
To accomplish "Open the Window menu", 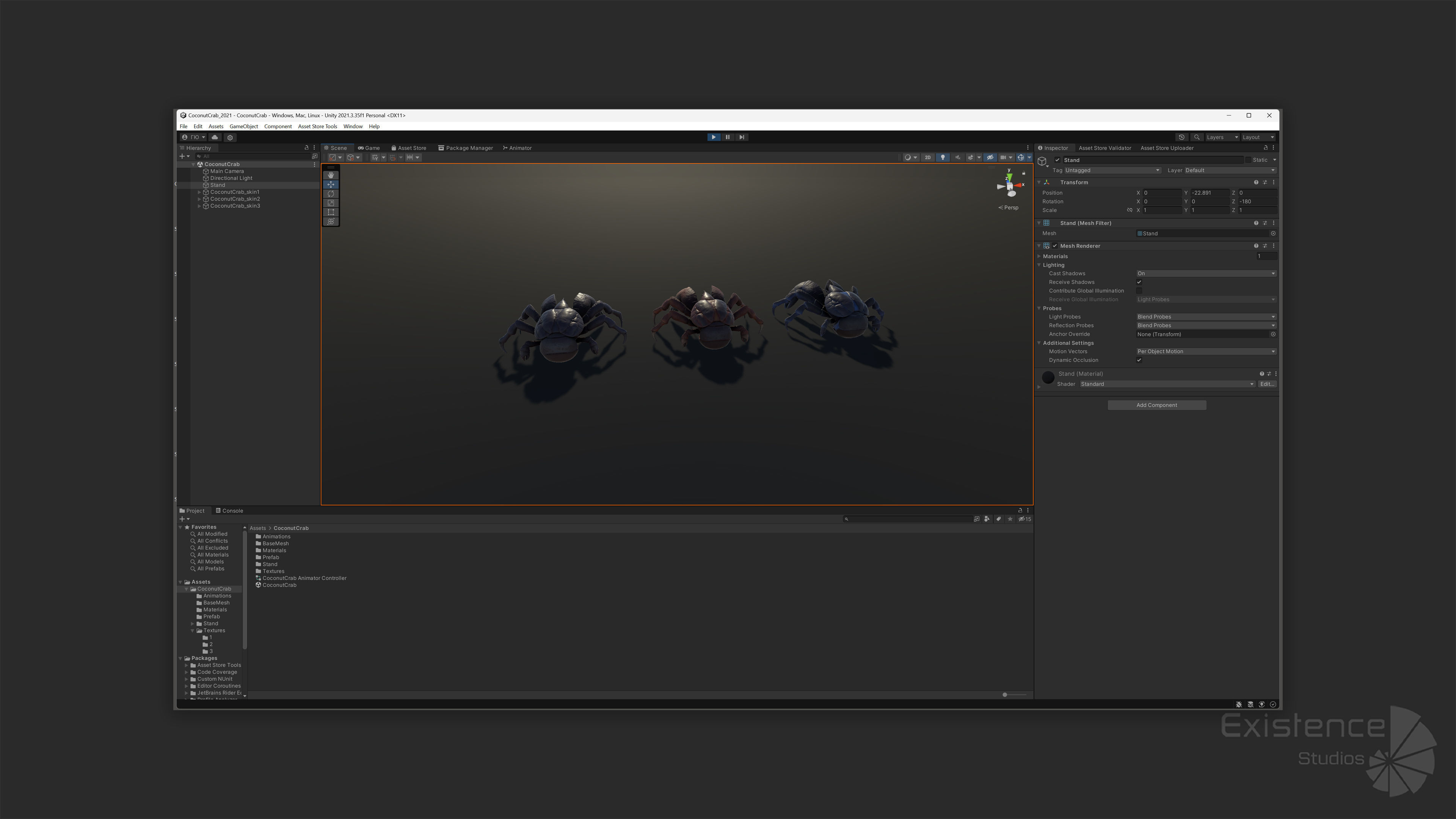I will click(353, 127).
